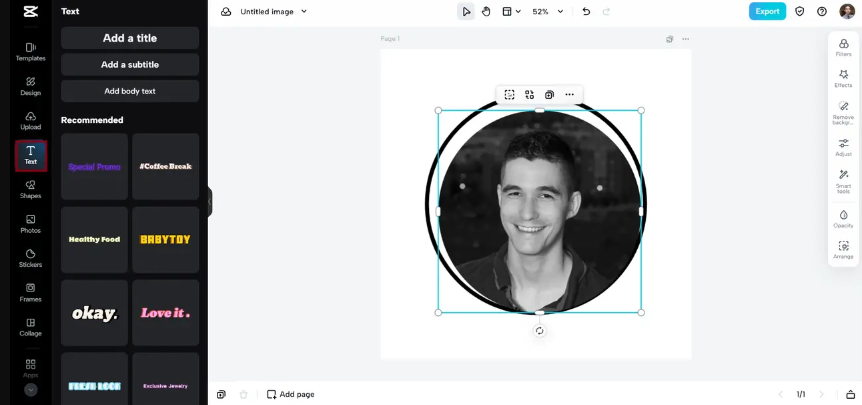862x405 pixels.
Task: Choose the Special Promo text preset
Action: [x=95, y=167]
